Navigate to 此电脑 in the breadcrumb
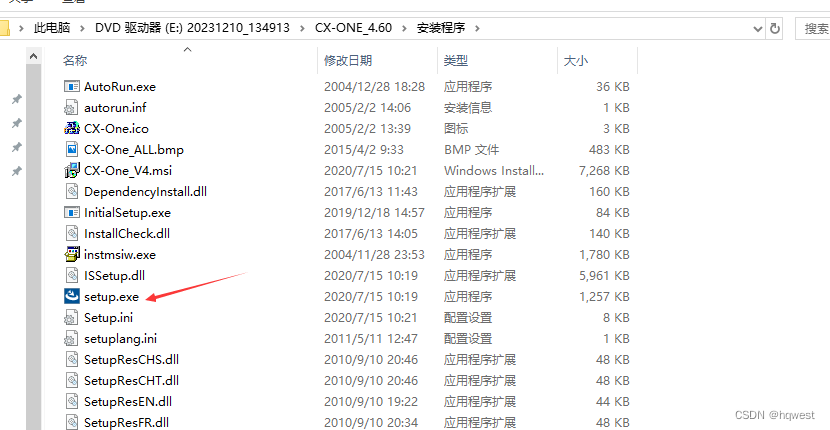This screenshot has width=830, height=430. [52, 28]
